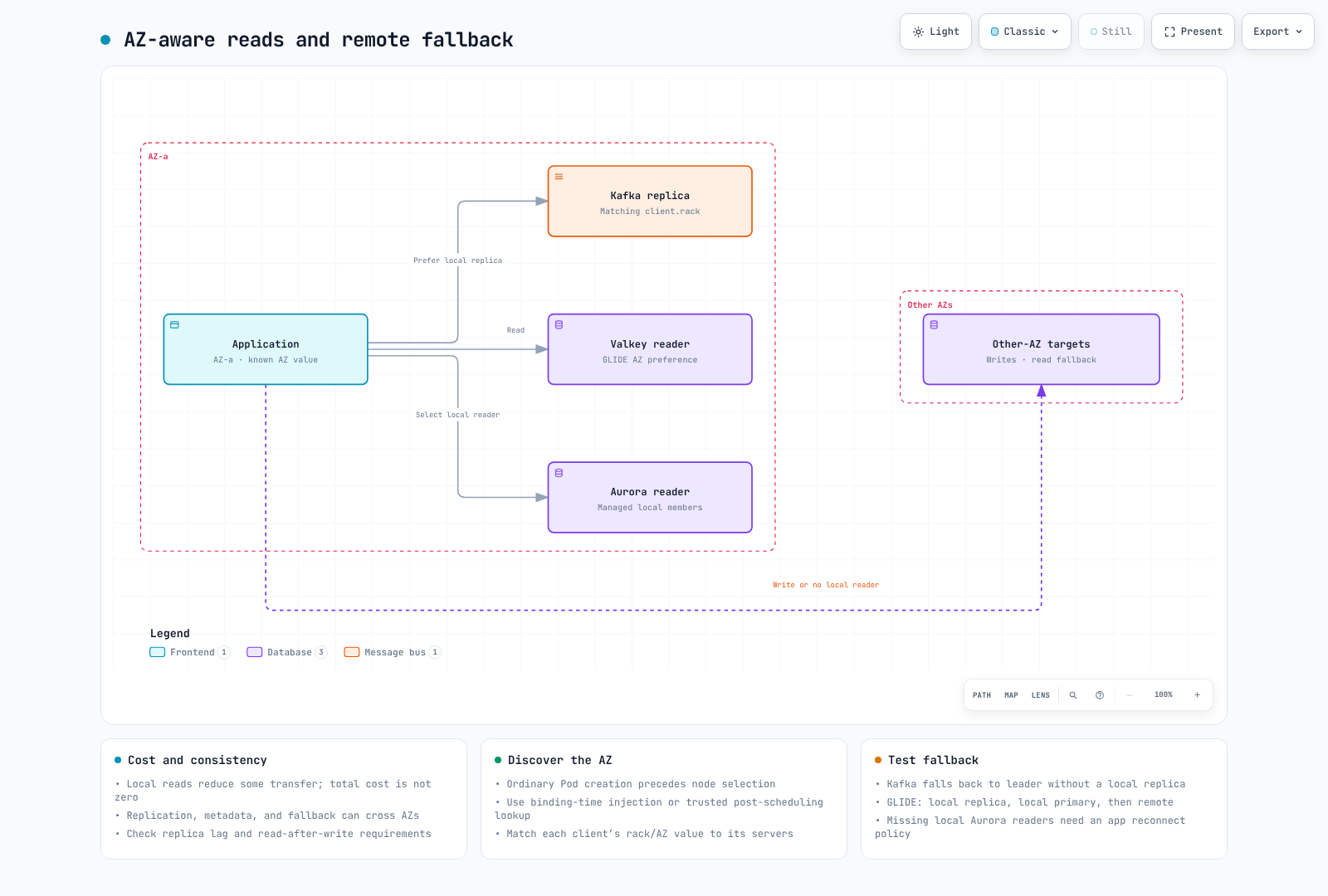Zoom out with the minus icon
The width and height of the screenshot is (1328, 896).
point(1130,695)
